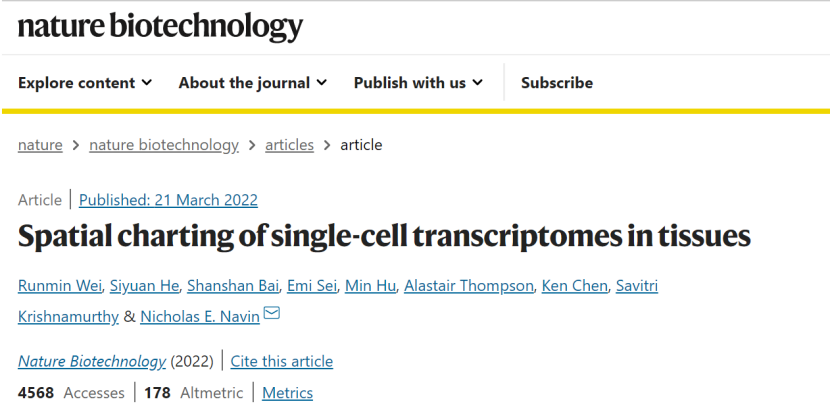Click the Published: 21 March 2022 link

click(169, 200)
